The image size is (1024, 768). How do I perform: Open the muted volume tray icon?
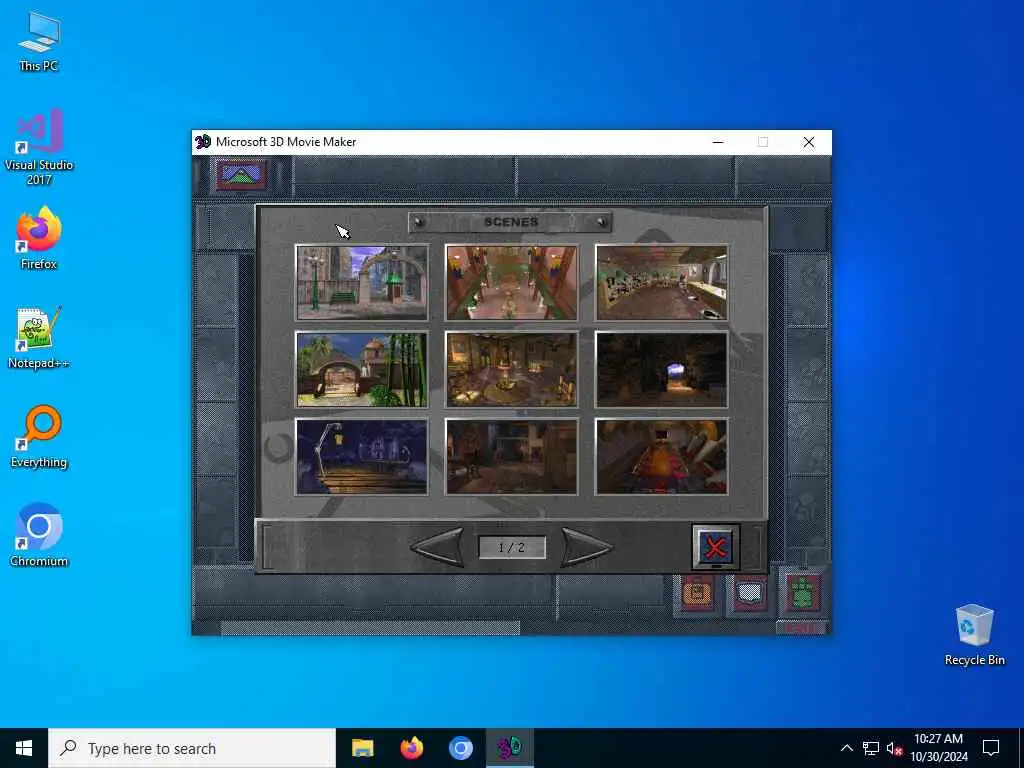click(x=894, y=748)
